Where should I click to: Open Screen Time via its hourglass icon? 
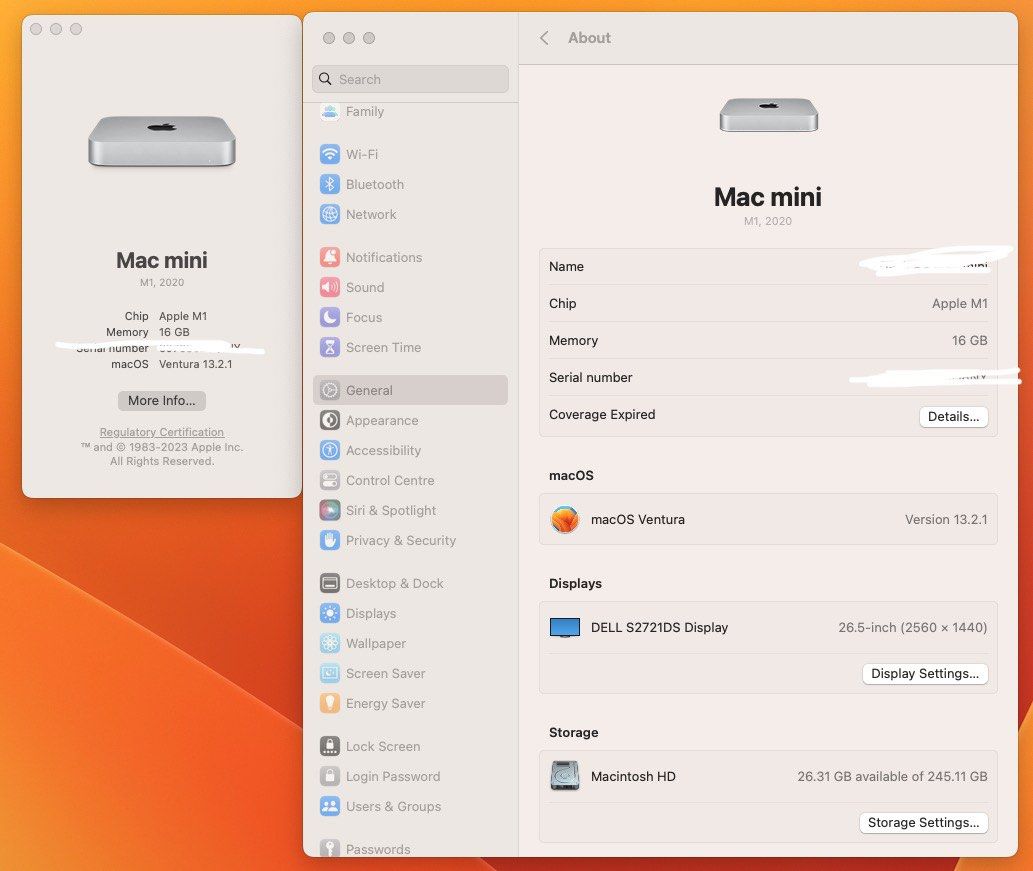[330, 347]
